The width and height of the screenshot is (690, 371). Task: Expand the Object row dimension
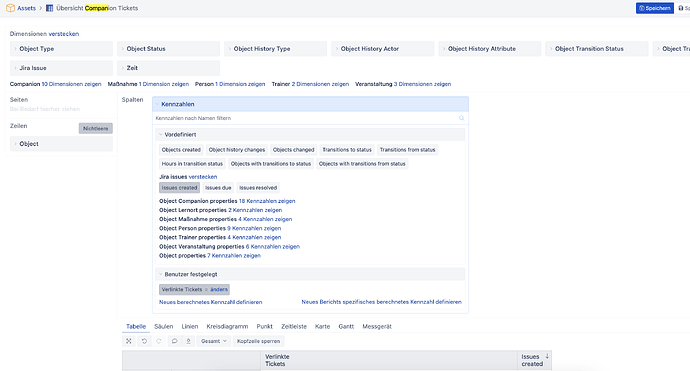coord(61,144)
